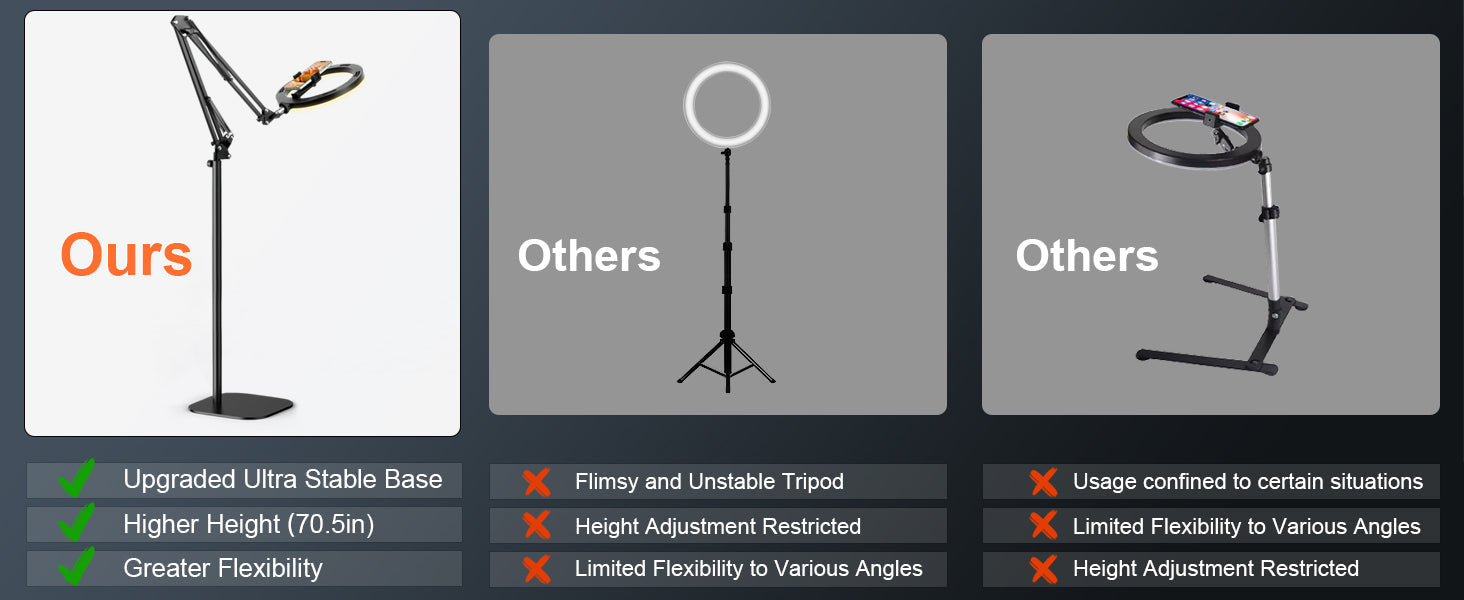Click the green checkmark next to Higher Height
This screenshot has width=1464, height=600.
pos(76,523)
